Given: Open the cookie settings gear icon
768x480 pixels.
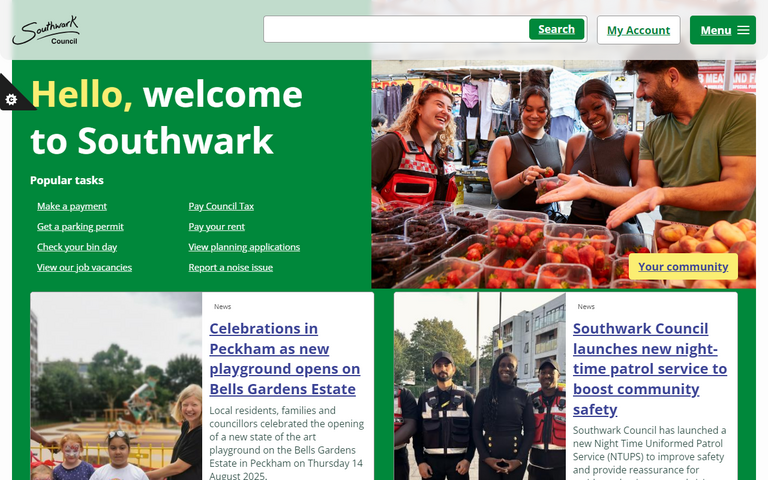Looking at the screenshot, I should click(11, 99).
